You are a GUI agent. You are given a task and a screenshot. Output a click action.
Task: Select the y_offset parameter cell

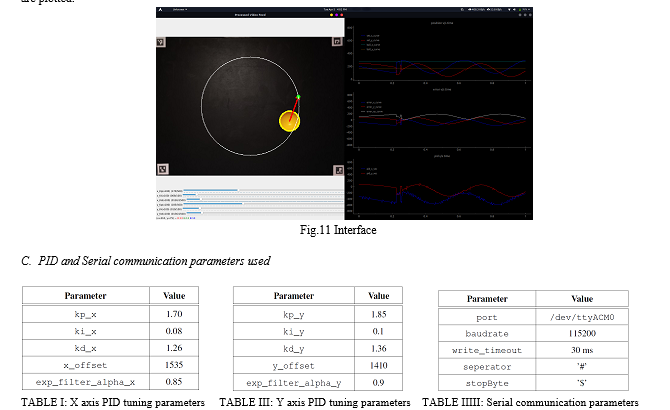click(294, 366)
